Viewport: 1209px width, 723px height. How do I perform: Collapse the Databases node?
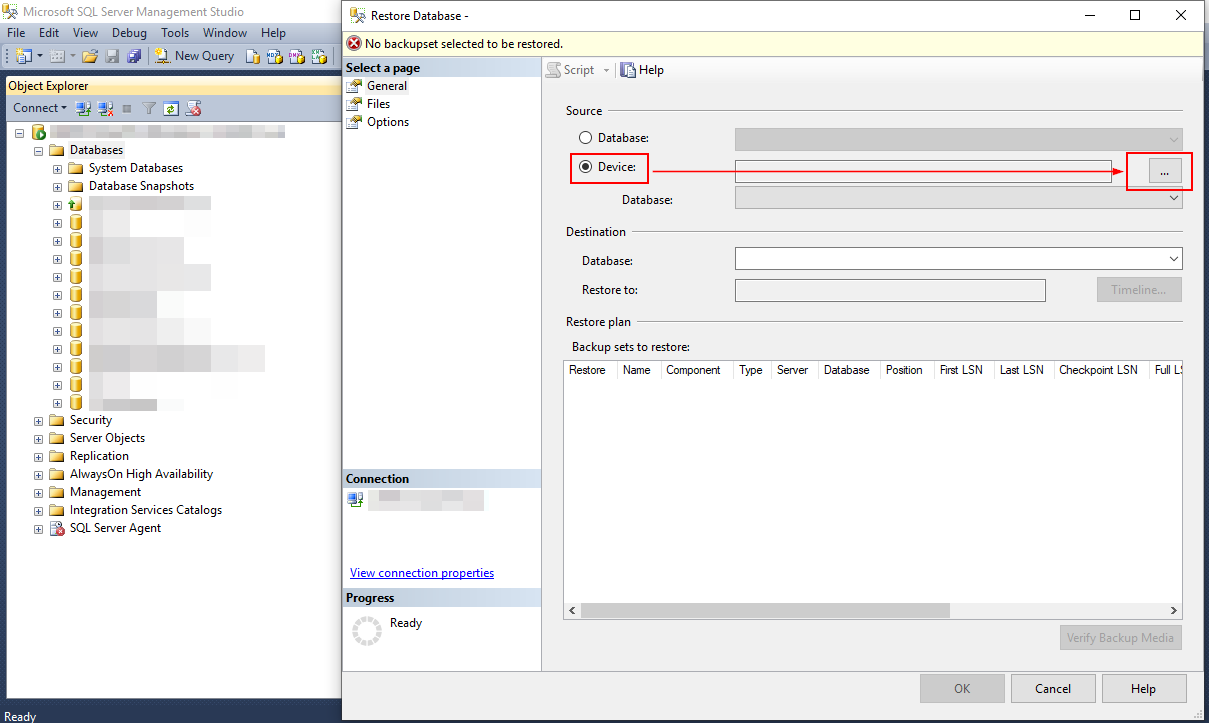[x=40, y=150]
